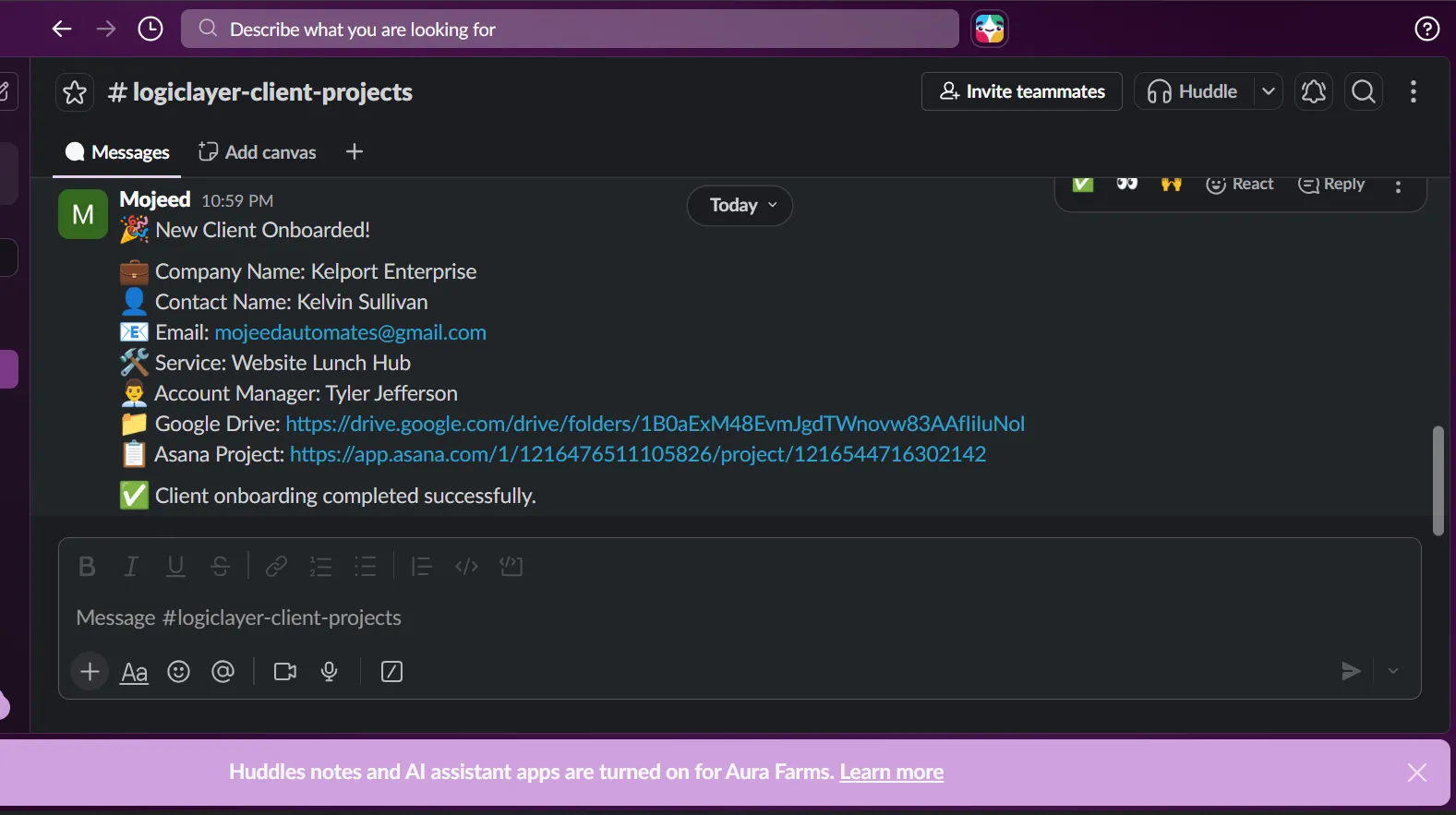Viewport: 1456px width, 815px height.
Task: Click the message input for #logiclayer-client-projects
Action: tap(739, 617)
